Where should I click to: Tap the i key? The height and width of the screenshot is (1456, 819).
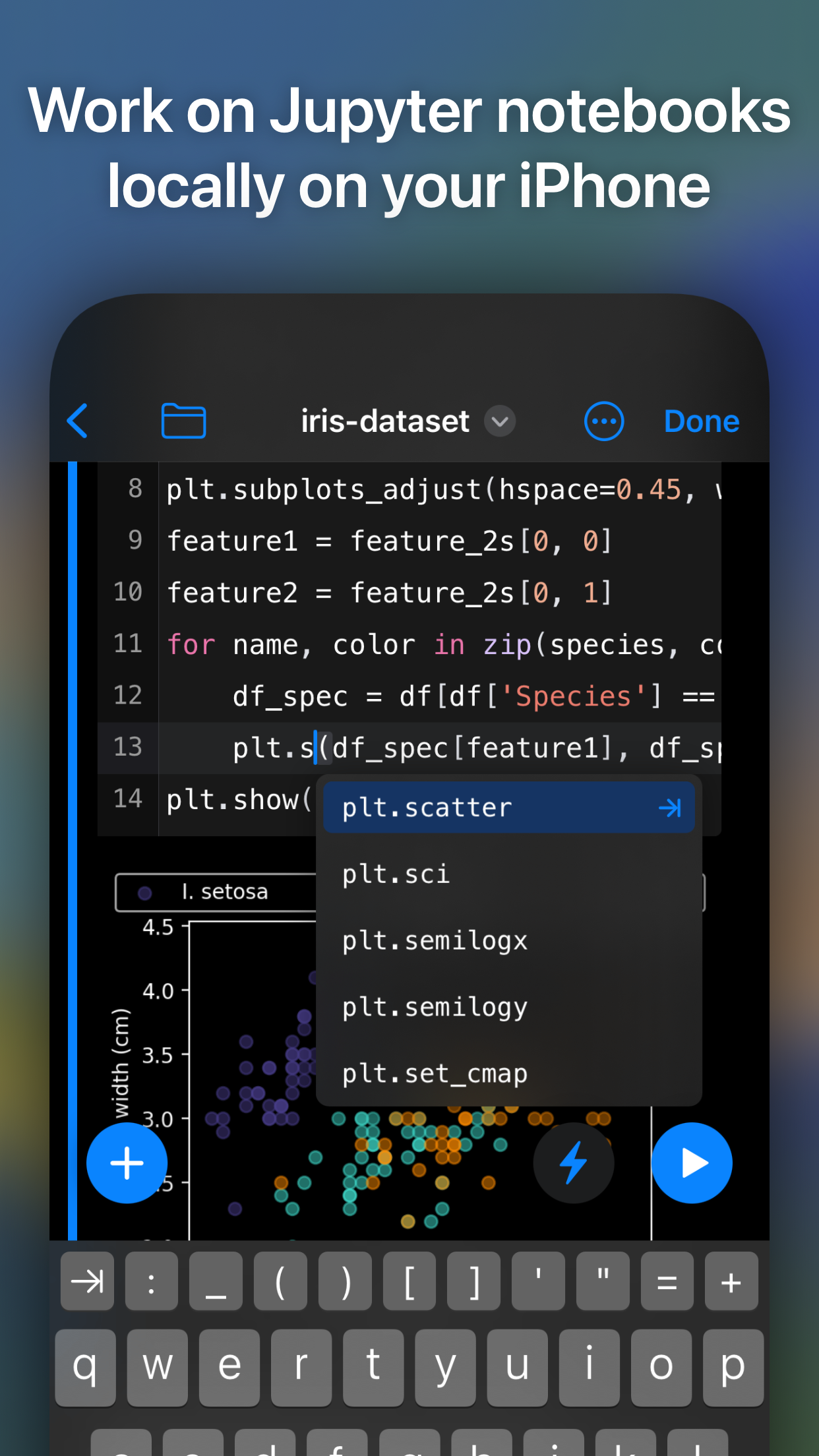coord(590,1368)
